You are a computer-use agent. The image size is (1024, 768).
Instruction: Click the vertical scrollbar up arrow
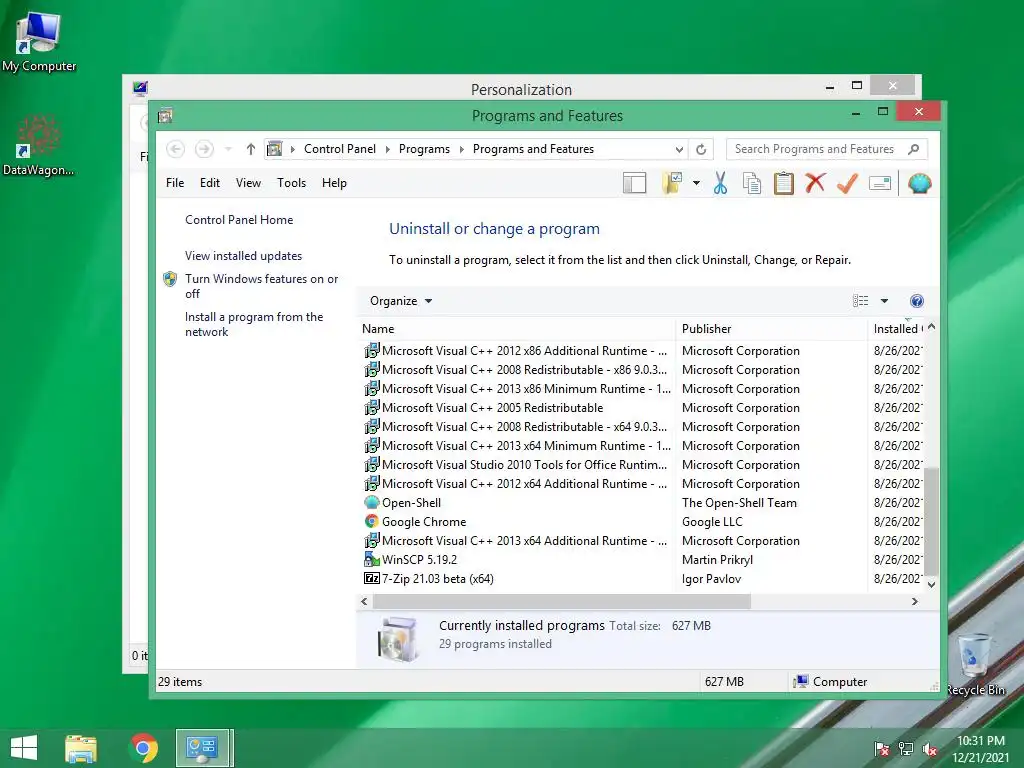click(932, 327)
